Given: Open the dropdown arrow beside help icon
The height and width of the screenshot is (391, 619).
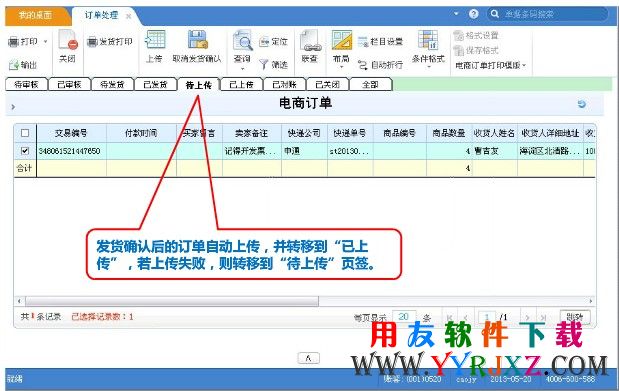Looking at the screenshot, I should tap(456, 14).
